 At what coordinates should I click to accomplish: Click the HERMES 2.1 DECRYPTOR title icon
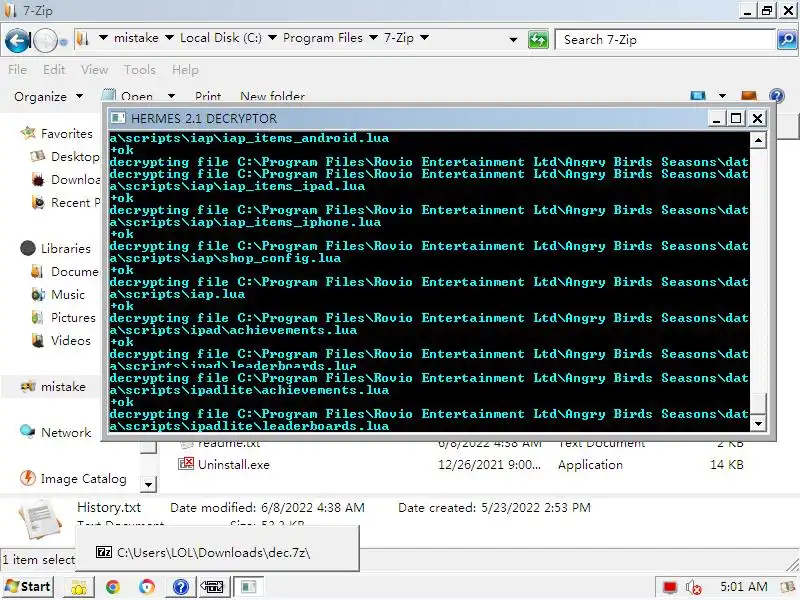(x=118, y=118)
